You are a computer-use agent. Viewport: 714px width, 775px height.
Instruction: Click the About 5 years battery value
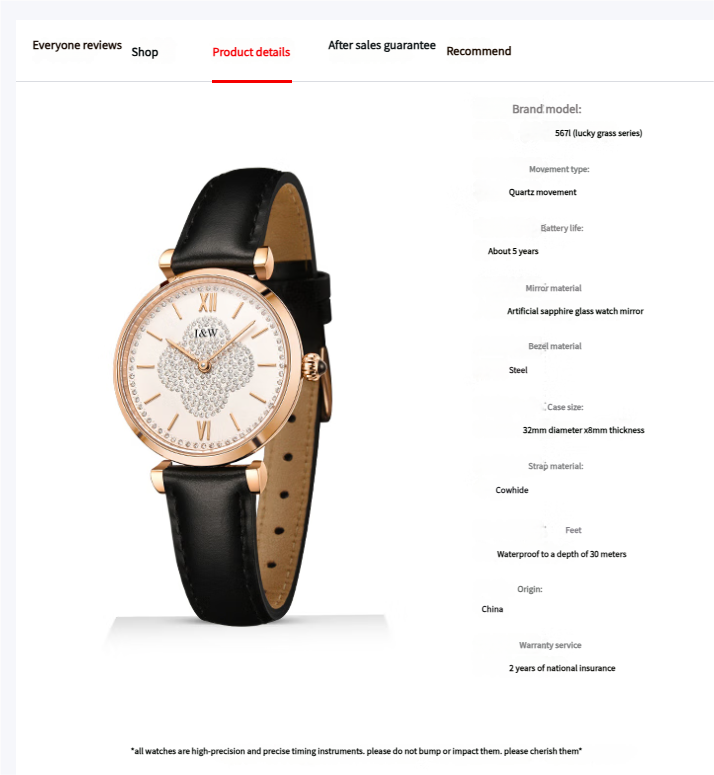(513, 251)
